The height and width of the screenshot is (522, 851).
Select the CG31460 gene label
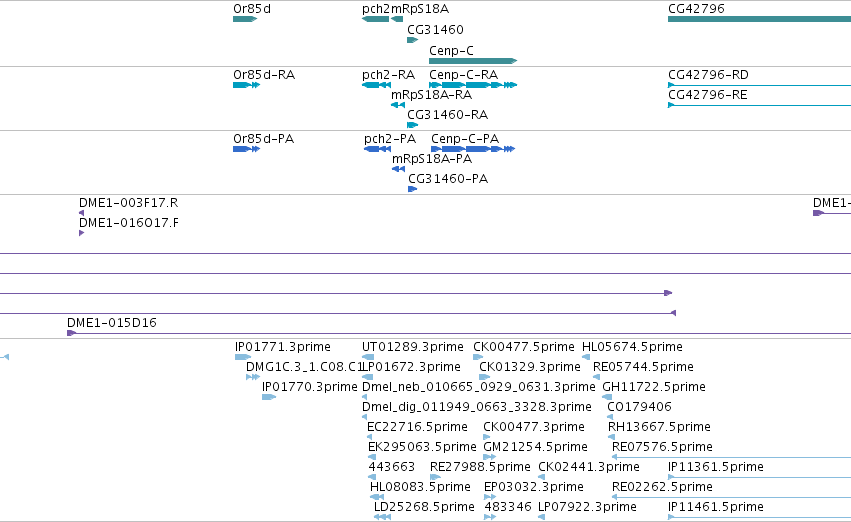435,29
